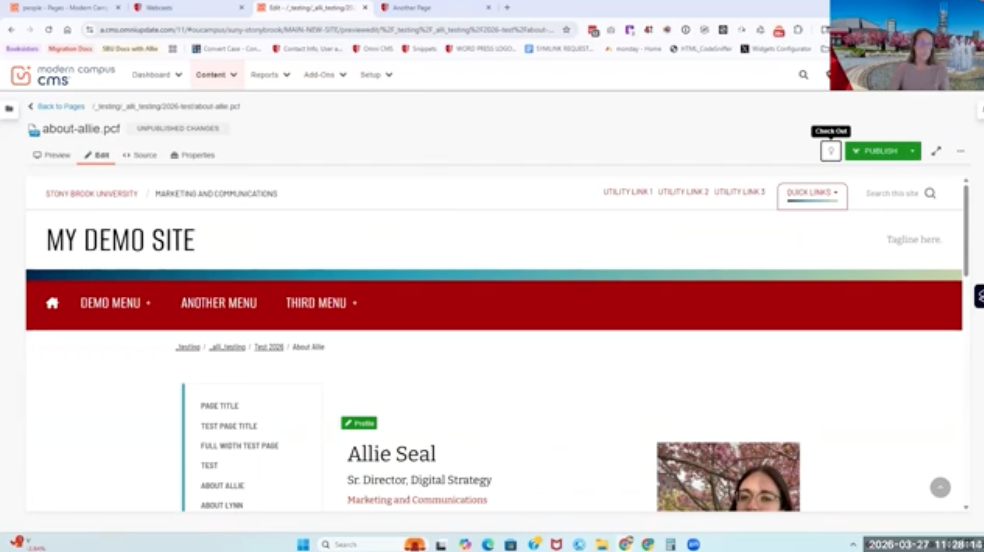Click Test Page Title in the side navigation
This screenshot has height=552, width=984.
click(x=228, y=426)
